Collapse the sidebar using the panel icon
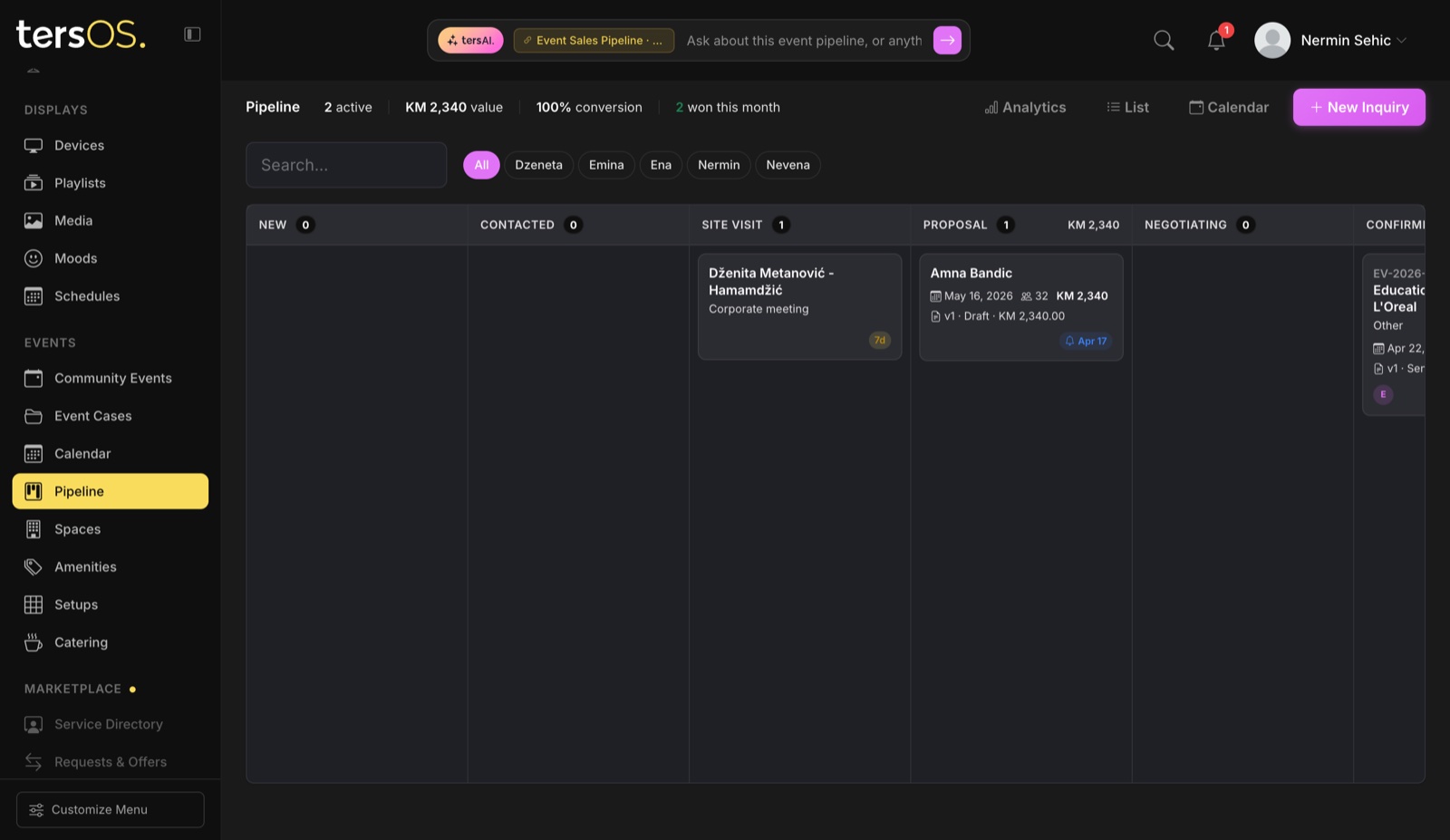The height and width of the screenshot is (840, 1450). [191, 34]
